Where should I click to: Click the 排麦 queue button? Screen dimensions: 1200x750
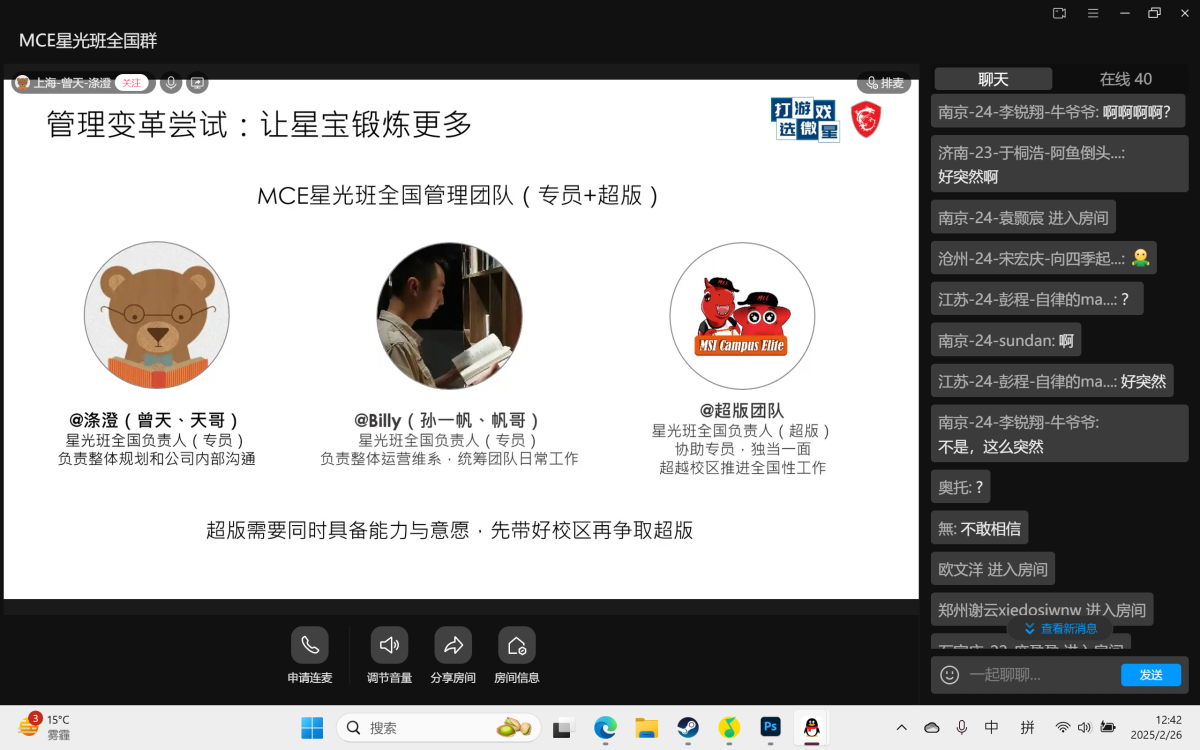[x=884, y=83]
